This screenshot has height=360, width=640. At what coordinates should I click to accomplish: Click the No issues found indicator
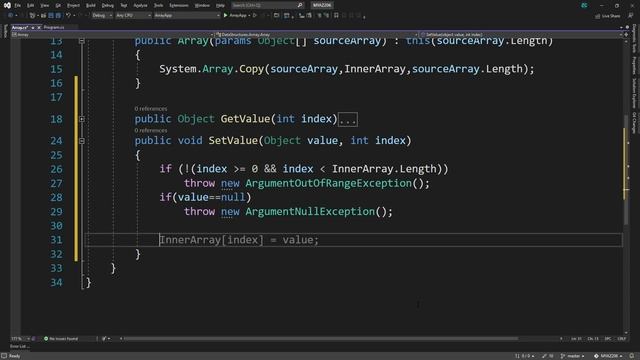[61, 339]
